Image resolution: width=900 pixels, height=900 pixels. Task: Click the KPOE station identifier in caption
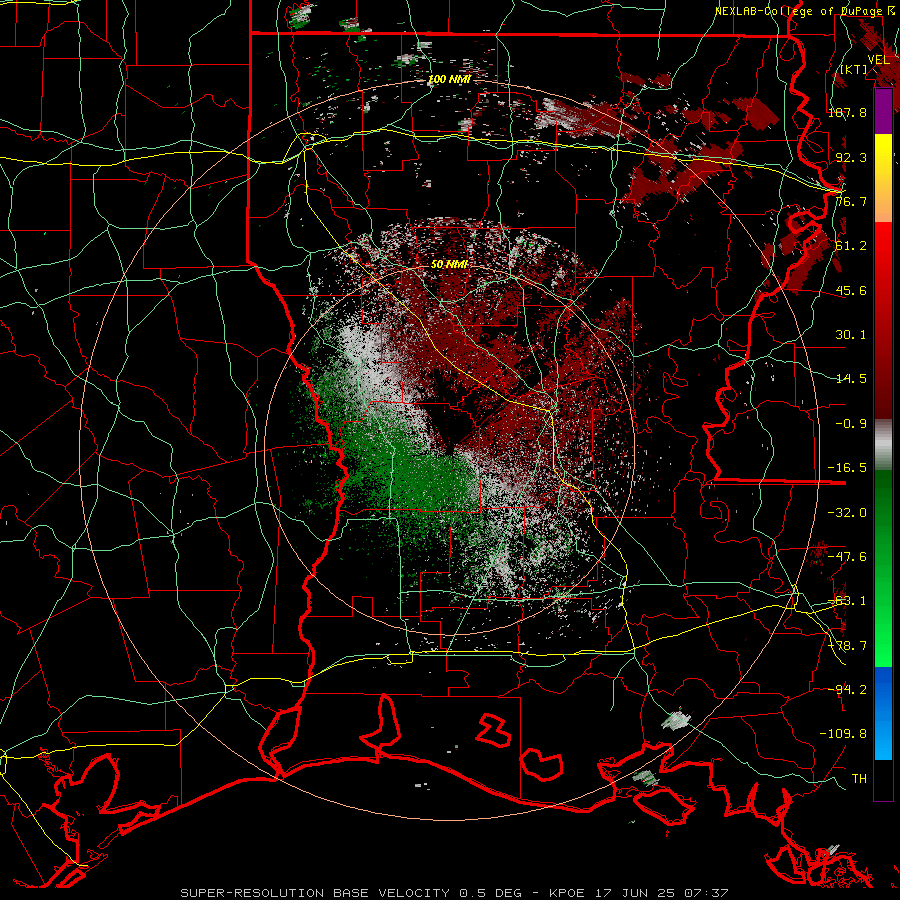point(568,893)
